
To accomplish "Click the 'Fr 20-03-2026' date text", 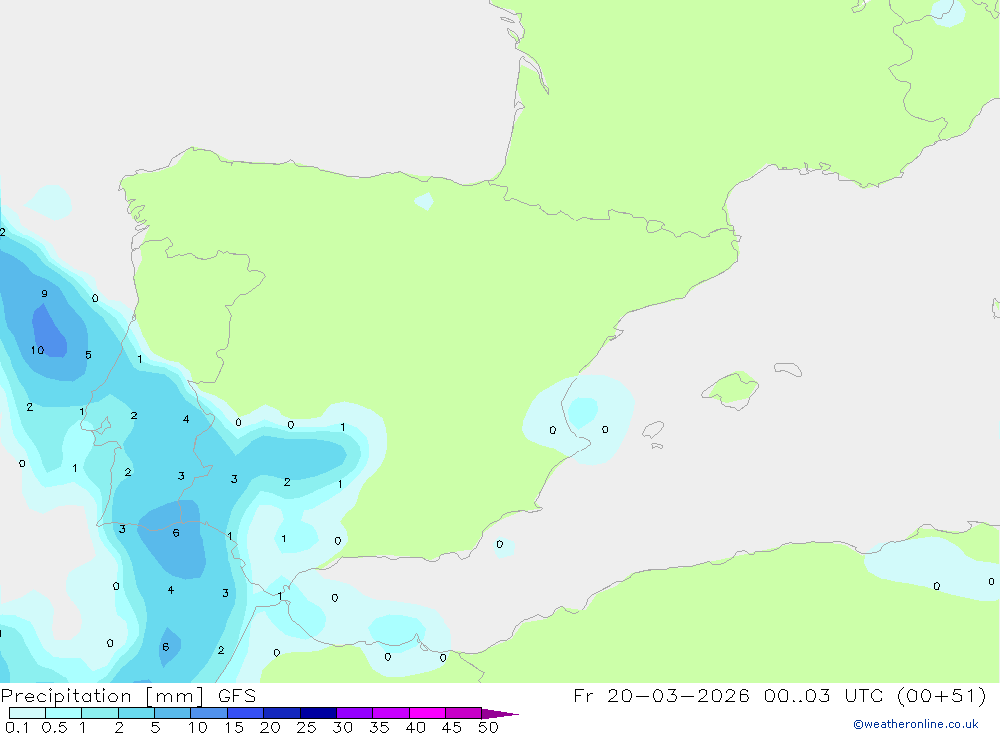I will 661,695.
